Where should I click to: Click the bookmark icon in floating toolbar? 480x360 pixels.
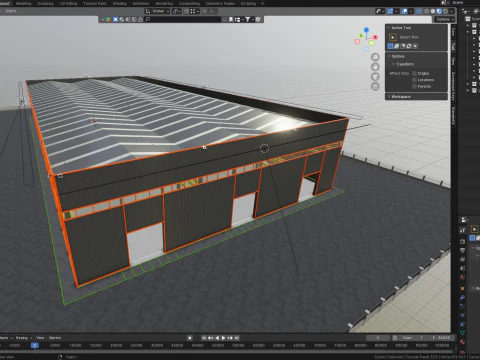(x=231, y=20)
